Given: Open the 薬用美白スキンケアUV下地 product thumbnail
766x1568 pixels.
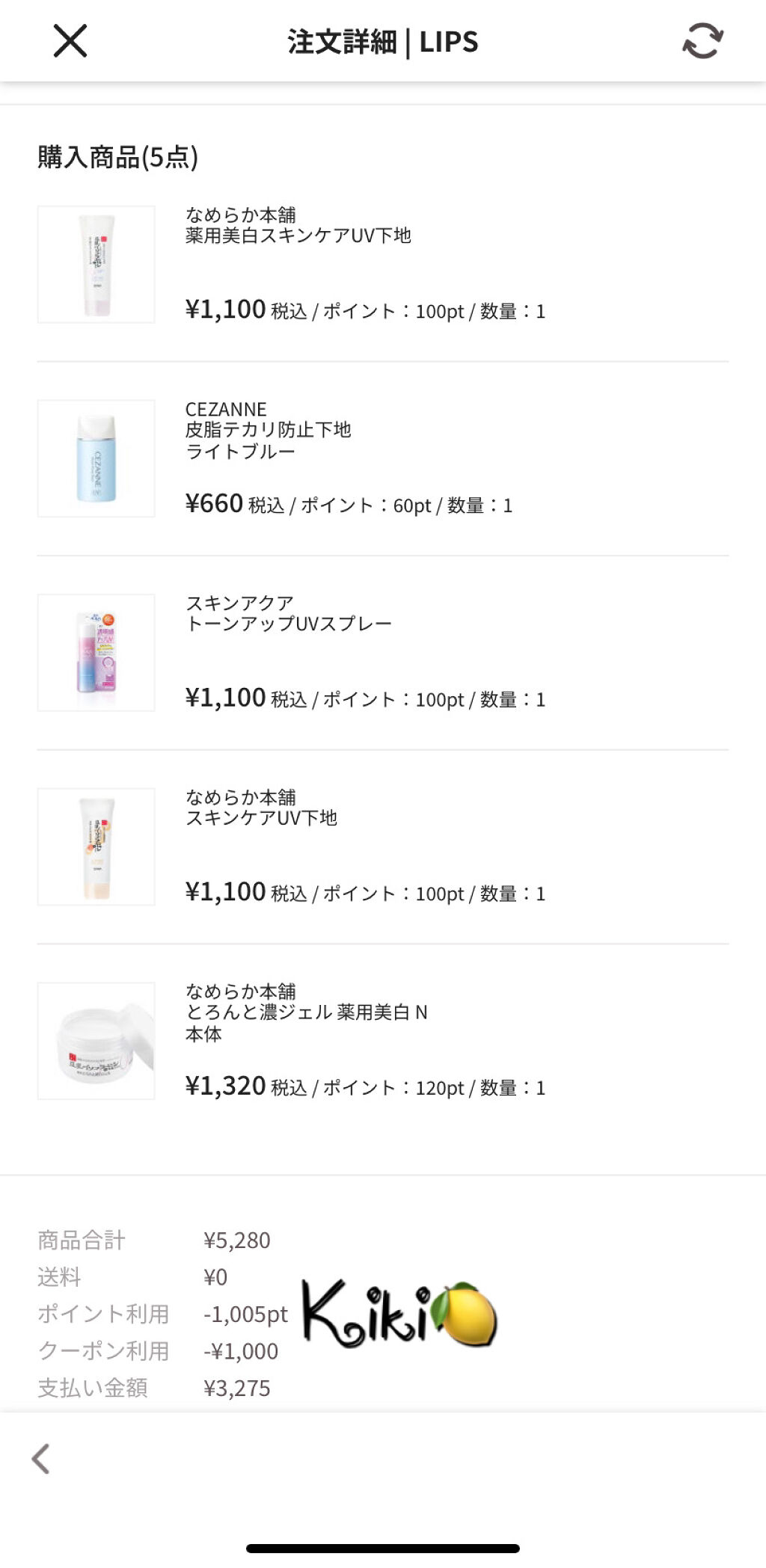Looking at the screenshot, I should (x=96, y=265).
